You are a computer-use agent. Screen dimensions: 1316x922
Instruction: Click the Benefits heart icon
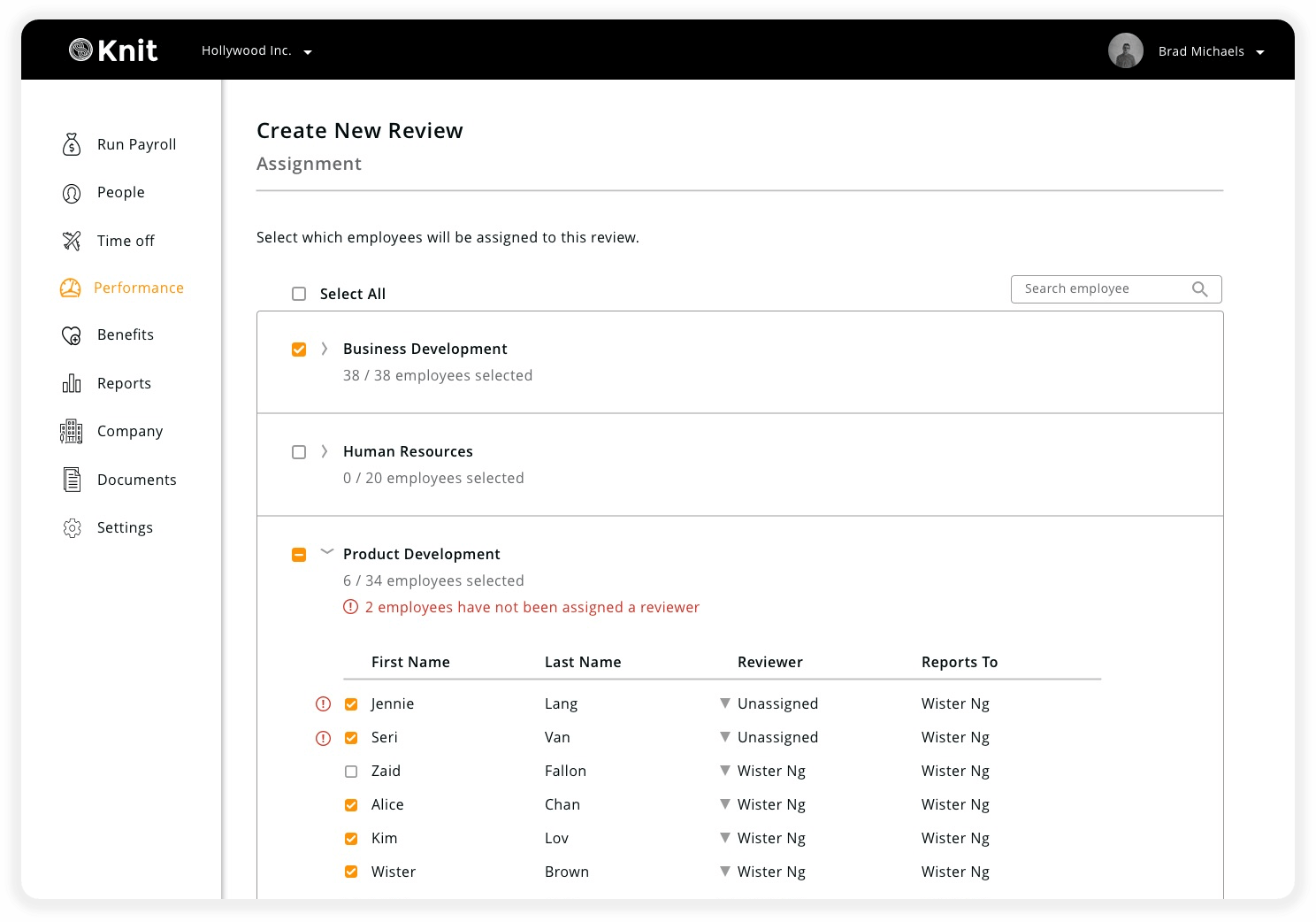click(72, 335)
